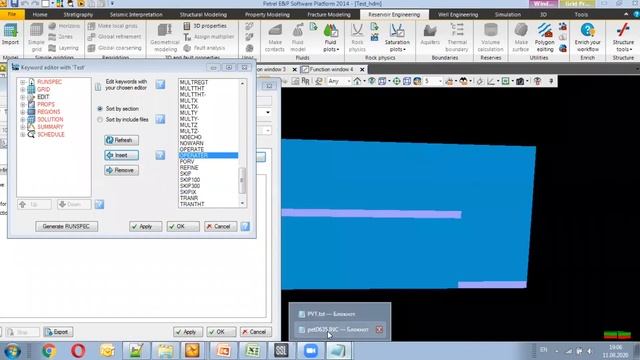Click Cancel in the Keyword editor dialog
Image resolution: width=640 pixels, height=360 pixels.
pyautogui.click(x=220, y=226)
